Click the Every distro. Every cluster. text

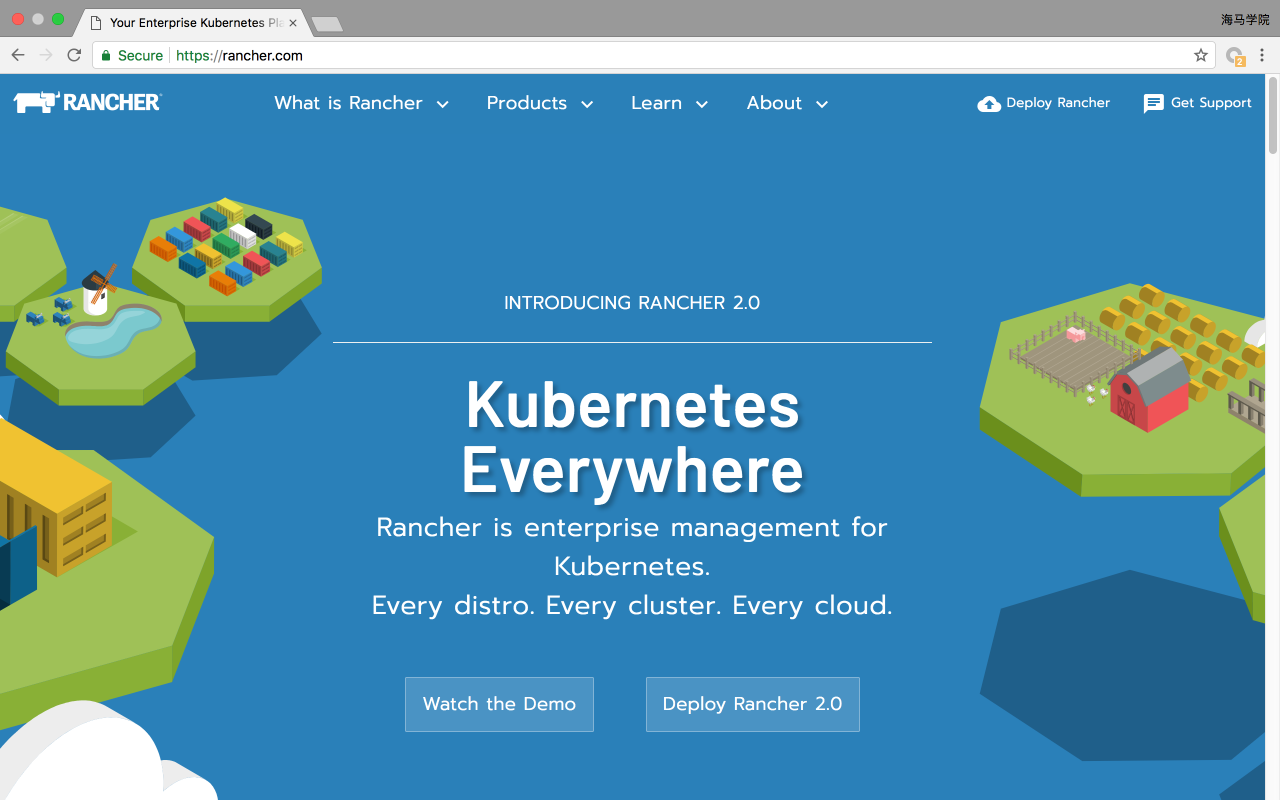632,605
